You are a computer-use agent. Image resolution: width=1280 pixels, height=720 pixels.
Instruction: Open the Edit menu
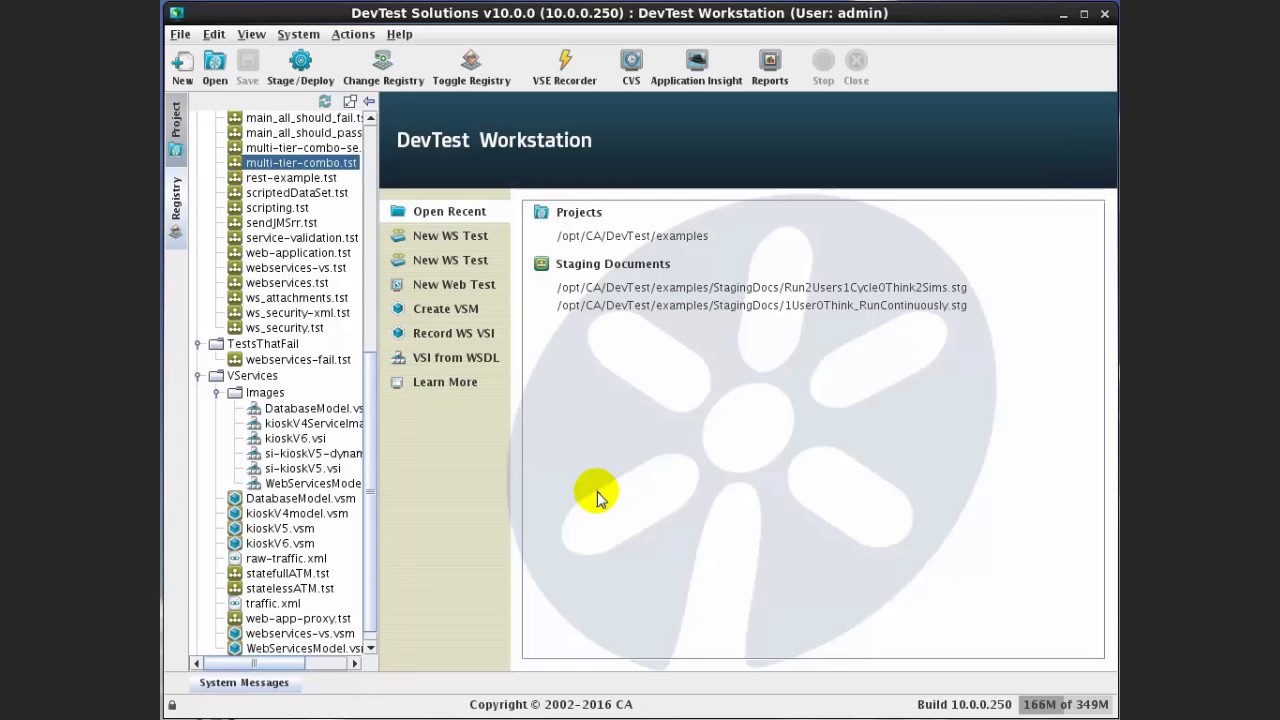pos(214,34)
